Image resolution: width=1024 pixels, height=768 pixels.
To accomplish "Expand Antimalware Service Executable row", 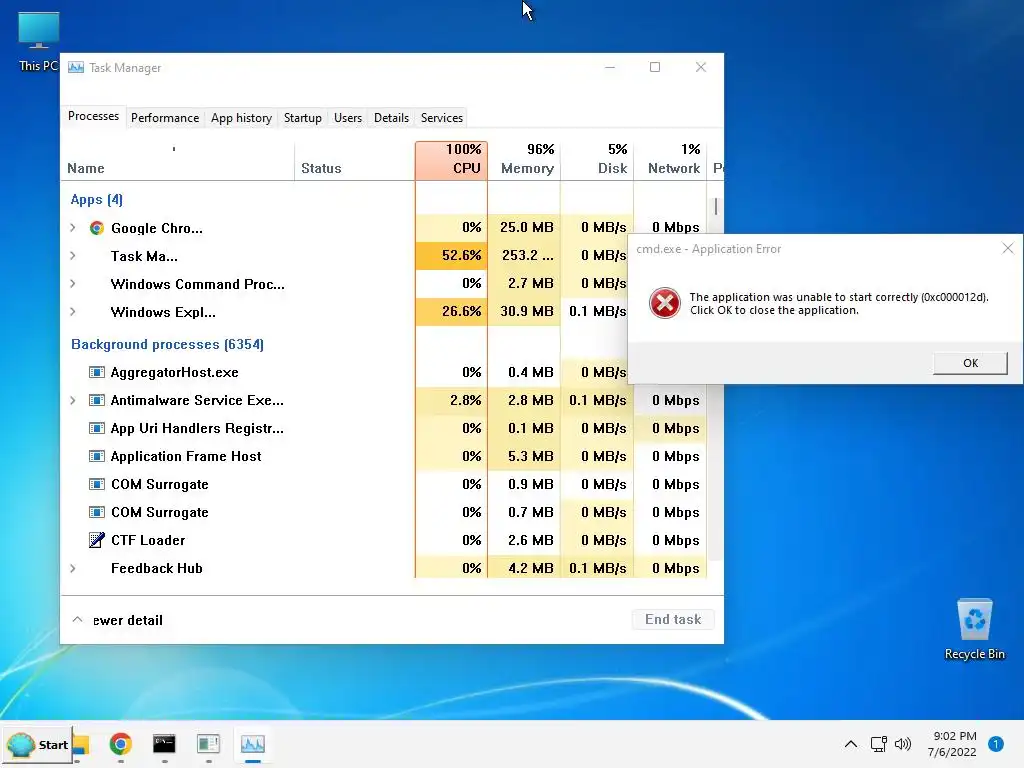I will click(73, 400).
